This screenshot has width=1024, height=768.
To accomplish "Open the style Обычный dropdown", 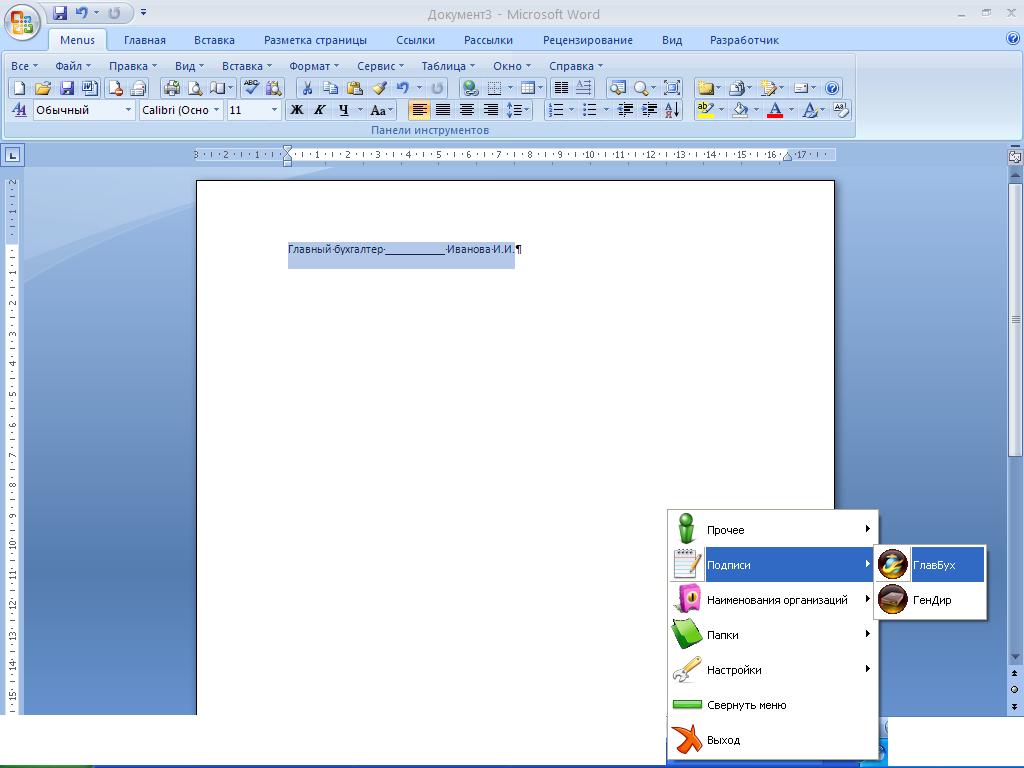I will 128,110.
